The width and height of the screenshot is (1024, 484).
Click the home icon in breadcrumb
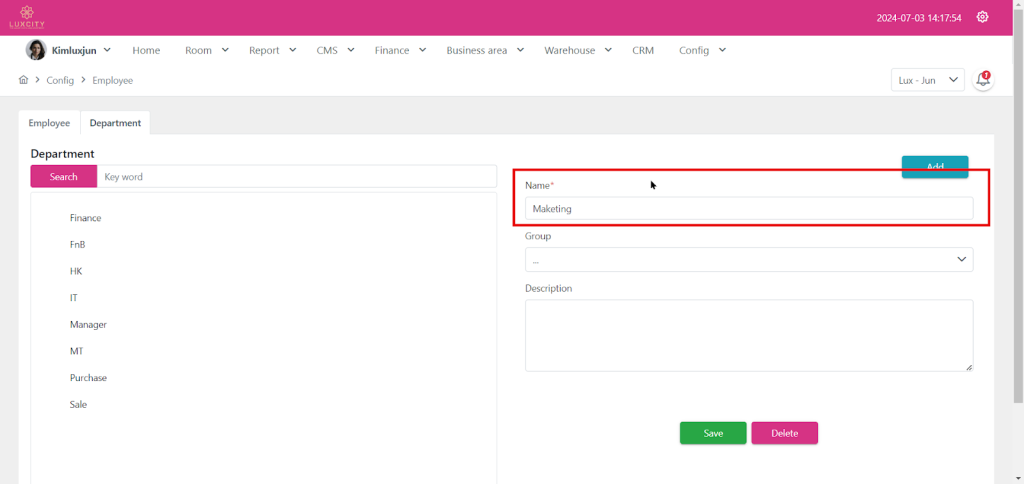coord(24,80)
